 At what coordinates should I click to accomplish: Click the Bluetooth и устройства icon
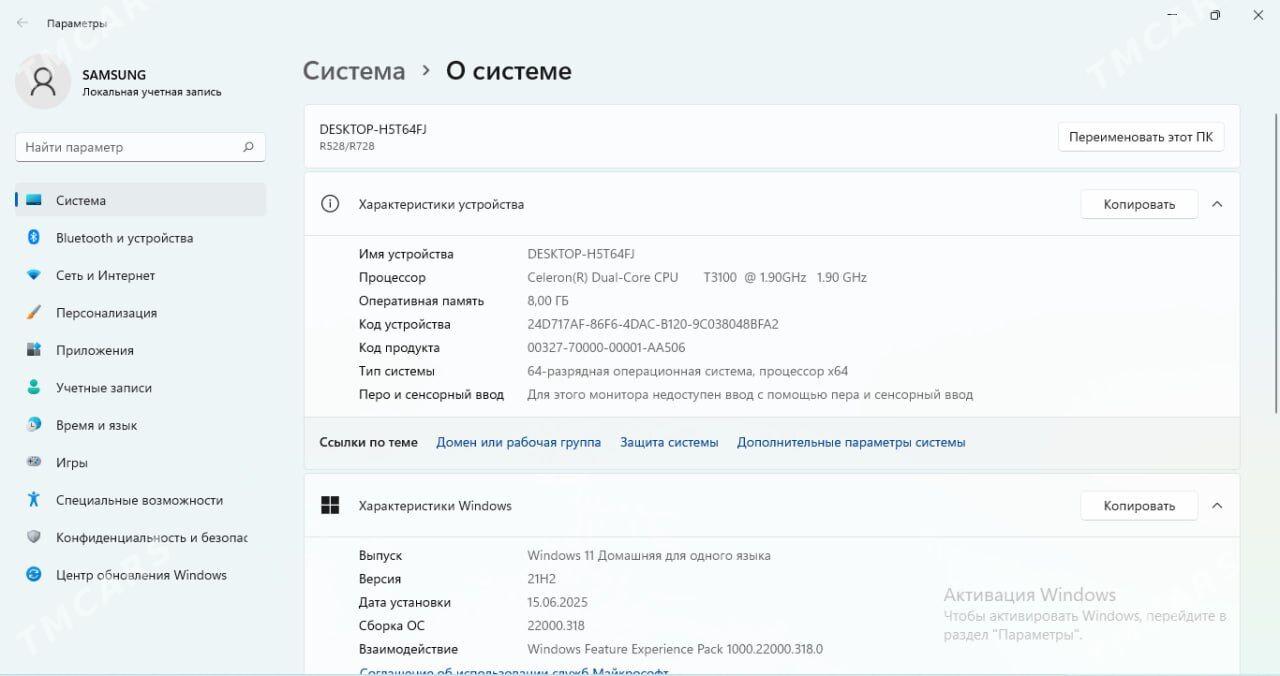tap(34, 238)
